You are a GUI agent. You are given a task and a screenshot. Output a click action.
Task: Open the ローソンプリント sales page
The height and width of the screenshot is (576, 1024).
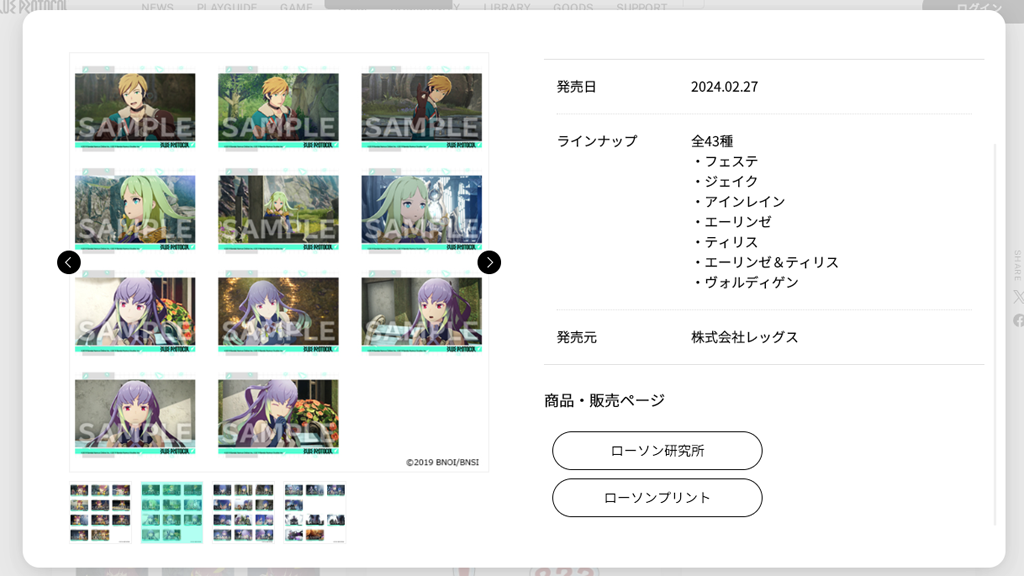pyautogui.click(x=657, y=498)
